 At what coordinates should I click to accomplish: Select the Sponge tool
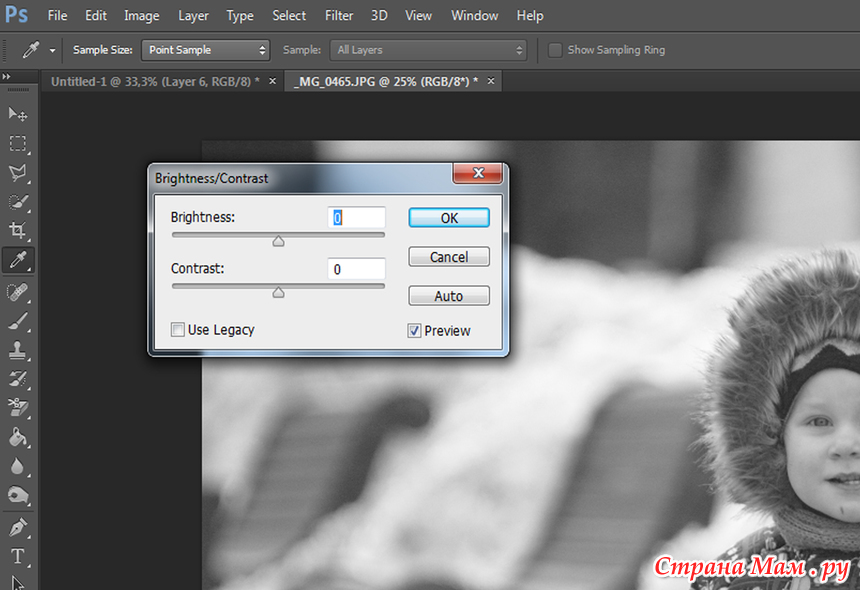point(18,496)
